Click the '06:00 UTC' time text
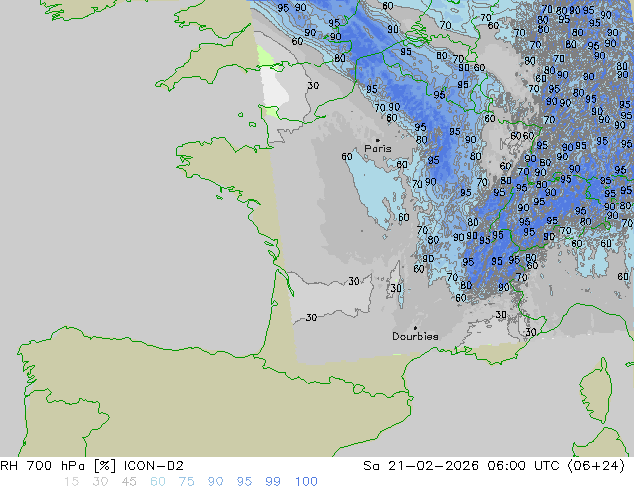The image size is (634, 490). [524, 466]
